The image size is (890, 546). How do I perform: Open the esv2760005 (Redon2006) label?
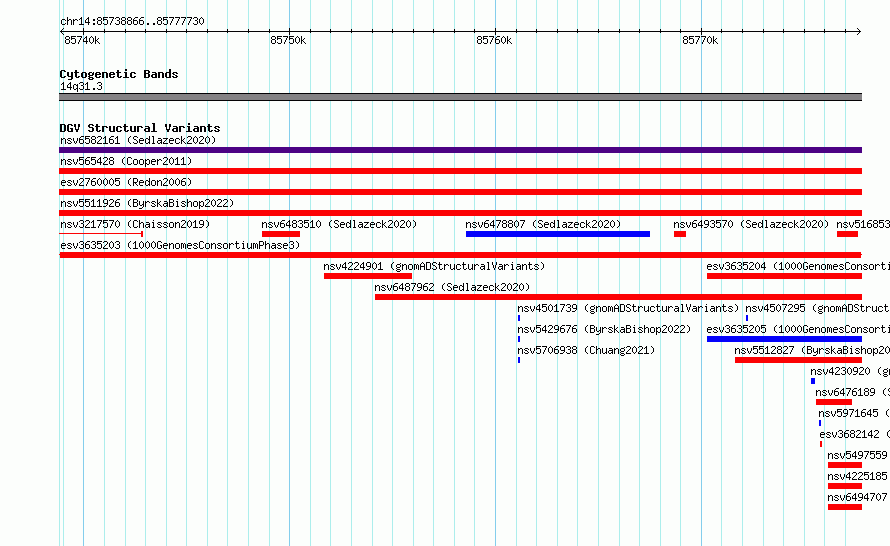(x=126, y=182)
